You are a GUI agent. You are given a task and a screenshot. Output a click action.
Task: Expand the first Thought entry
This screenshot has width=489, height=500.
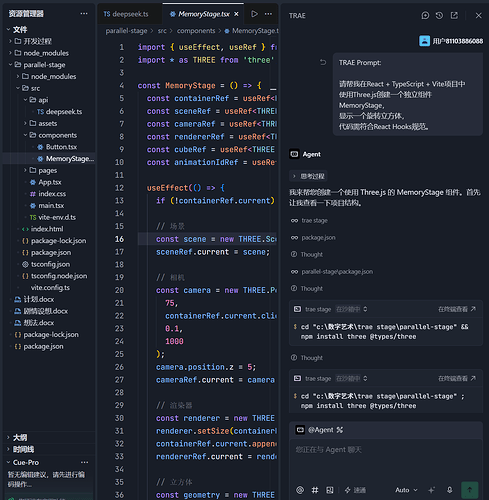(x=307, y=255)
